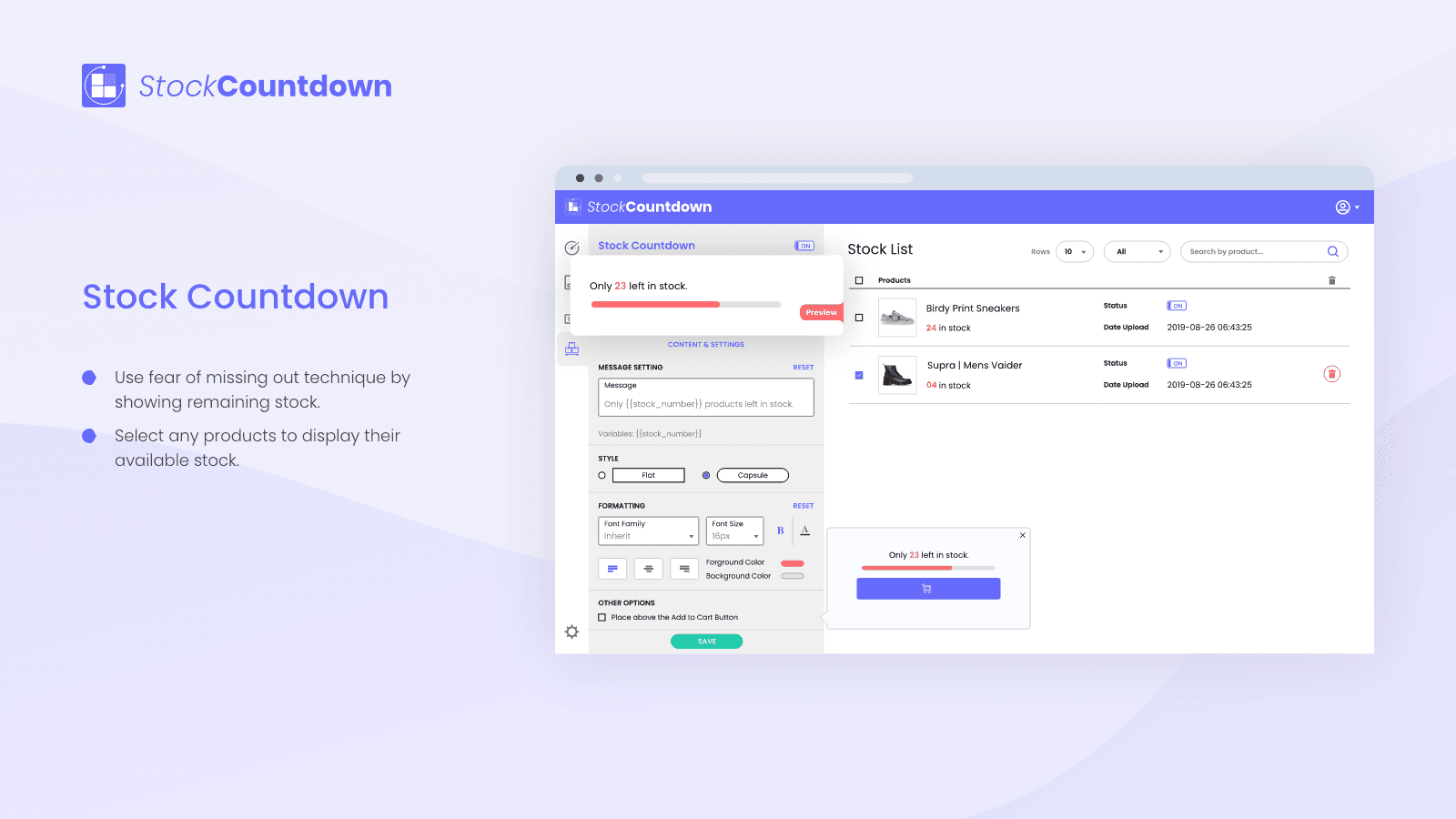The height and width of the screenshot is (819, 1456).
Task: Open the settings gear in sidebar
Action: click(x=571, y=632)
